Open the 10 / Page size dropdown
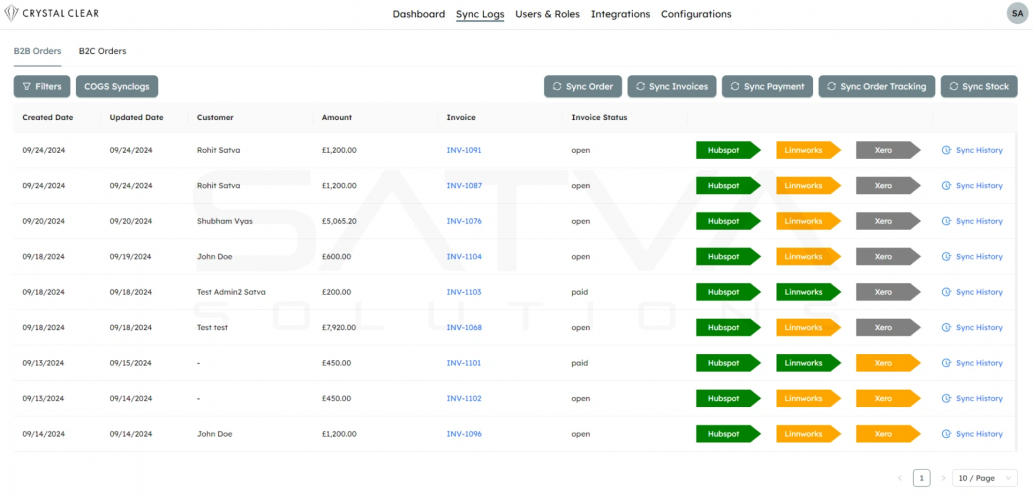This screenshot has height=500, width=1033. point(985,478)
